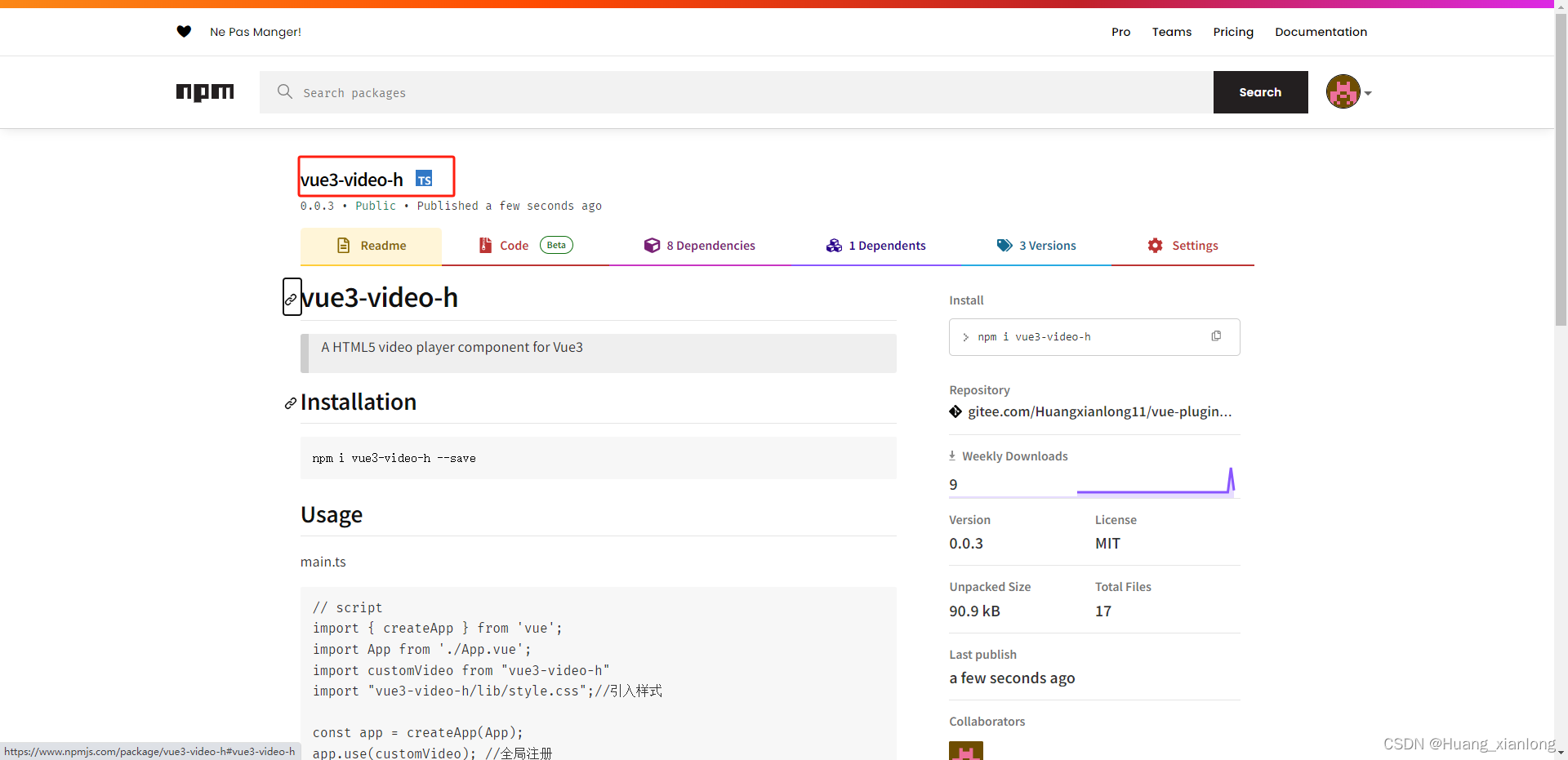
Task: Click the Code tab file icon
Action: pos(485,245)
